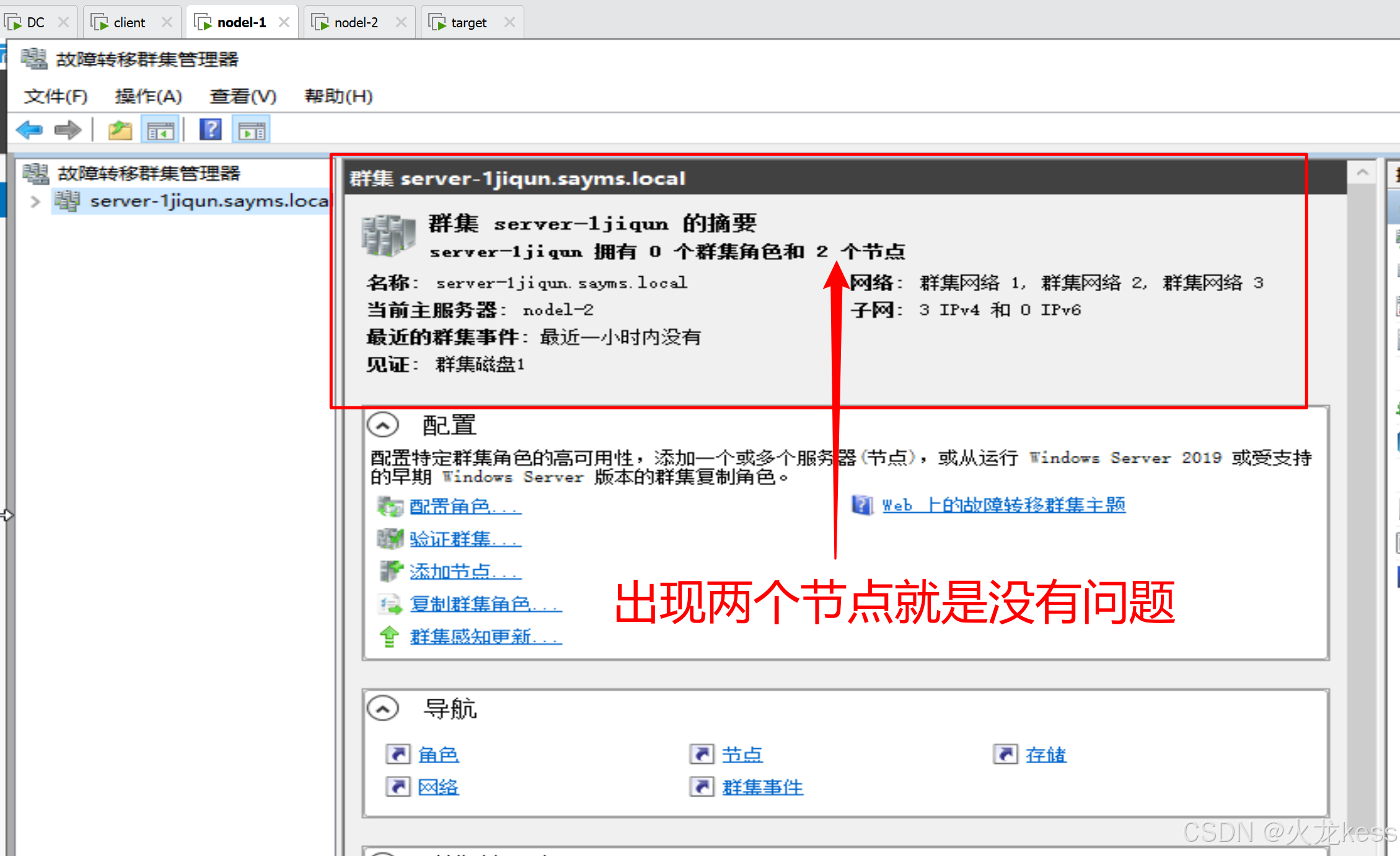The width and height of the screenshot is (1400, 856).
Task: Click the green arrow Cluster-Aware Updating icon
Action: click(x=389, y=636)
